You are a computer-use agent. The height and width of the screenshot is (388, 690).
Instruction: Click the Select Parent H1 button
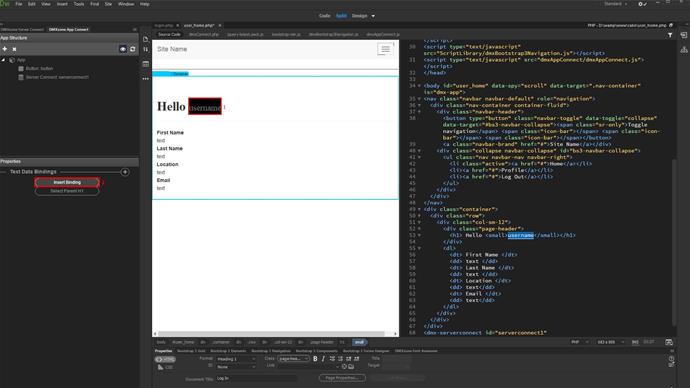[67, 191]
